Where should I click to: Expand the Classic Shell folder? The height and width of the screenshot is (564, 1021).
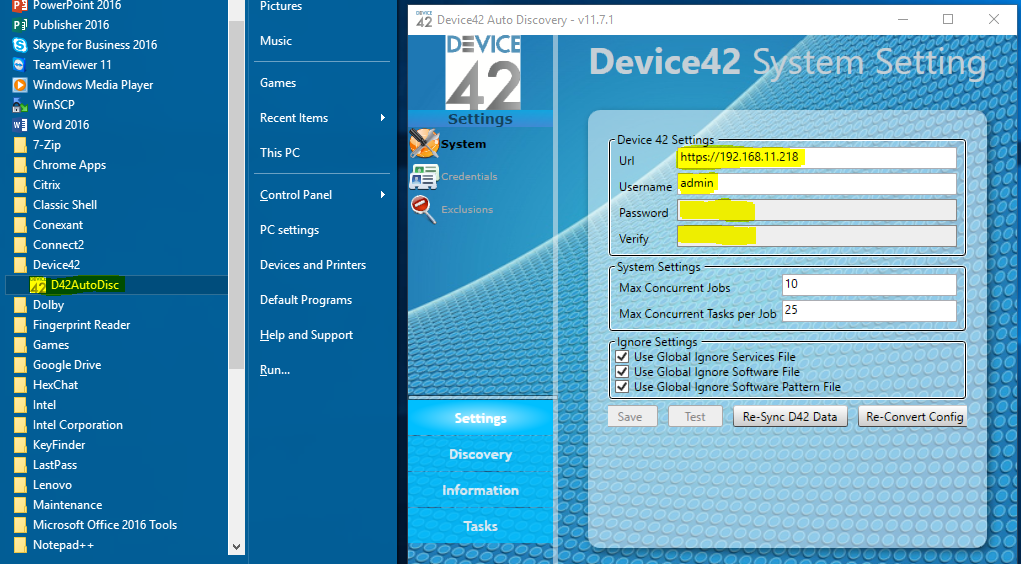coord(55,205)
